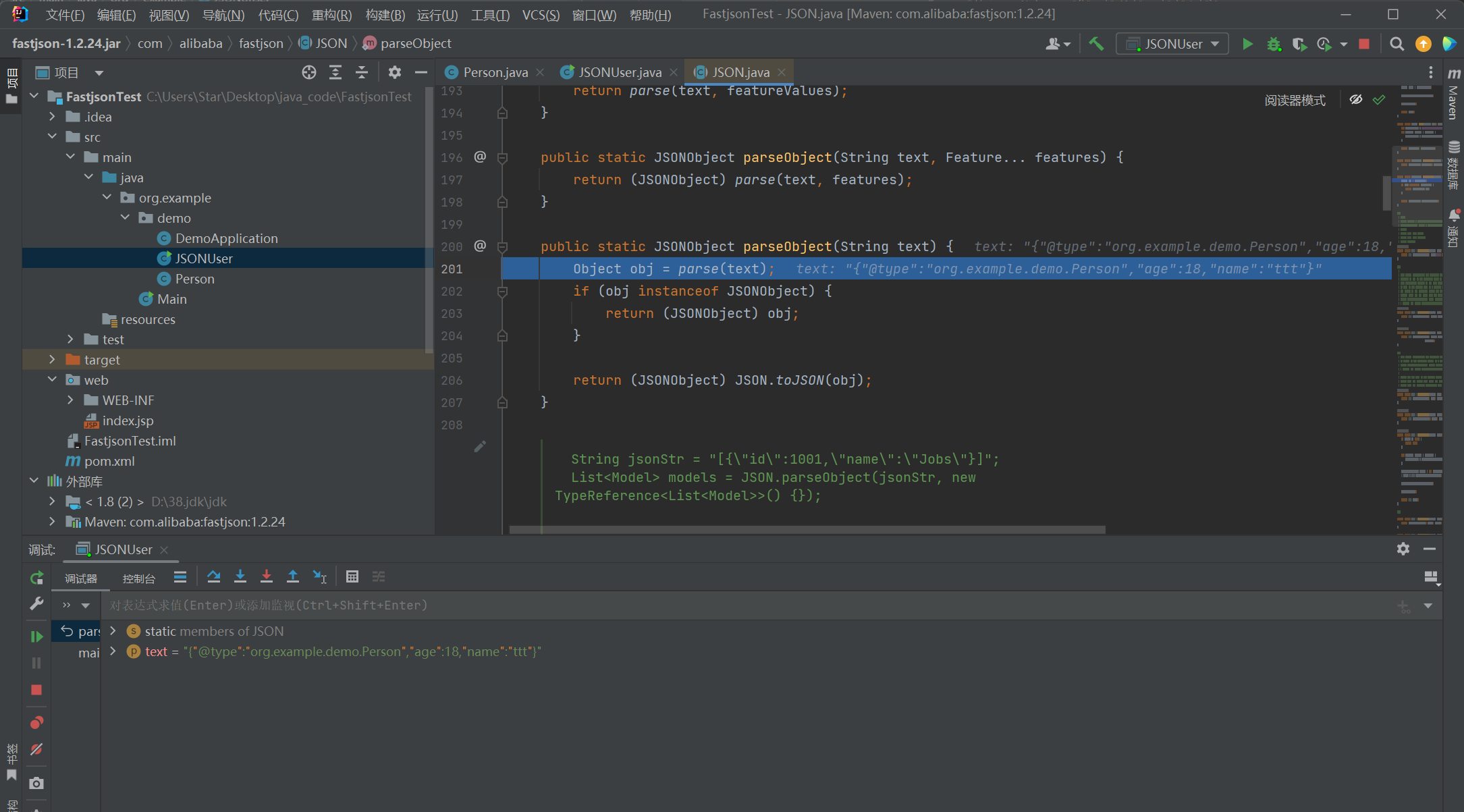Resume program with green play icon
Viewport: 1464px width, 812px height.
tap(36, 636)
